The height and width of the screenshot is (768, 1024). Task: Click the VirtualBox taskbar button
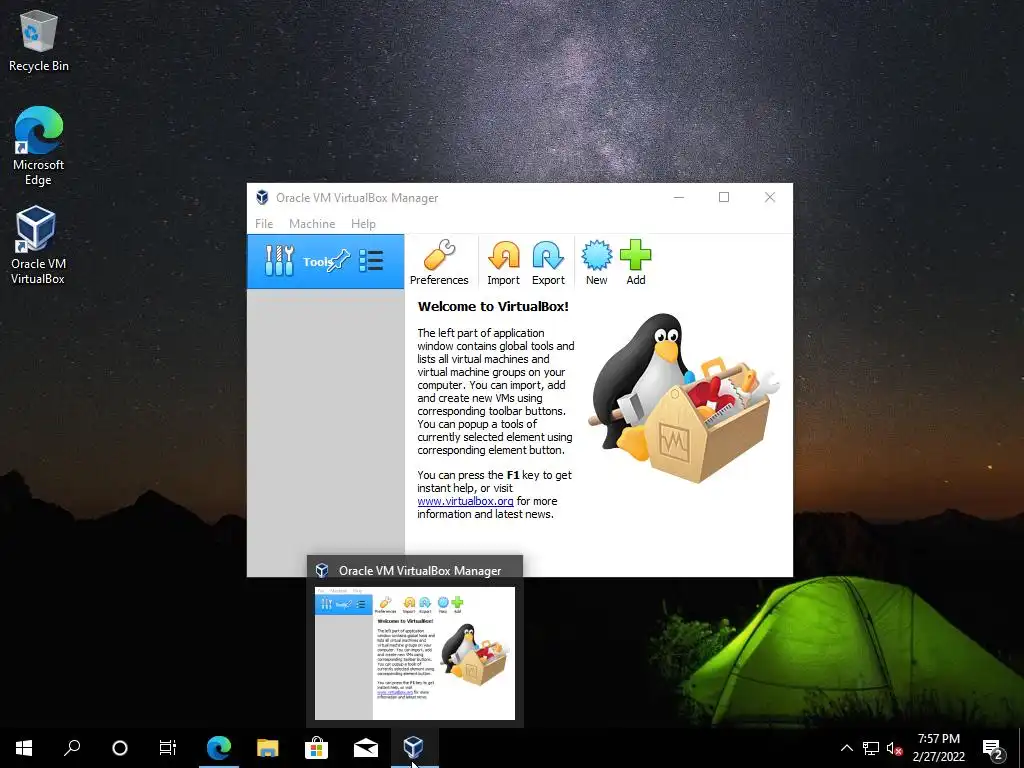tap(414, 747)
